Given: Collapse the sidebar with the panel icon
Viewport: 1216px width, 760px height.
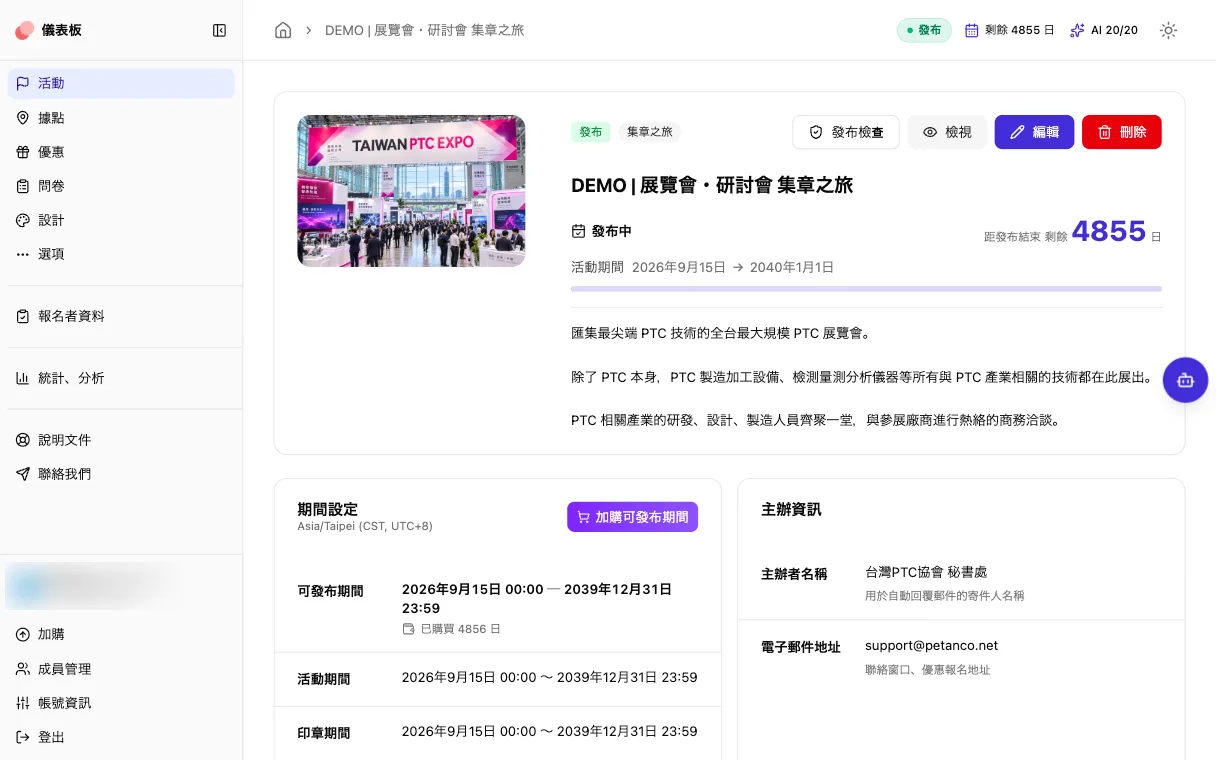Looking at the screenshot, I should pos(220,31).
